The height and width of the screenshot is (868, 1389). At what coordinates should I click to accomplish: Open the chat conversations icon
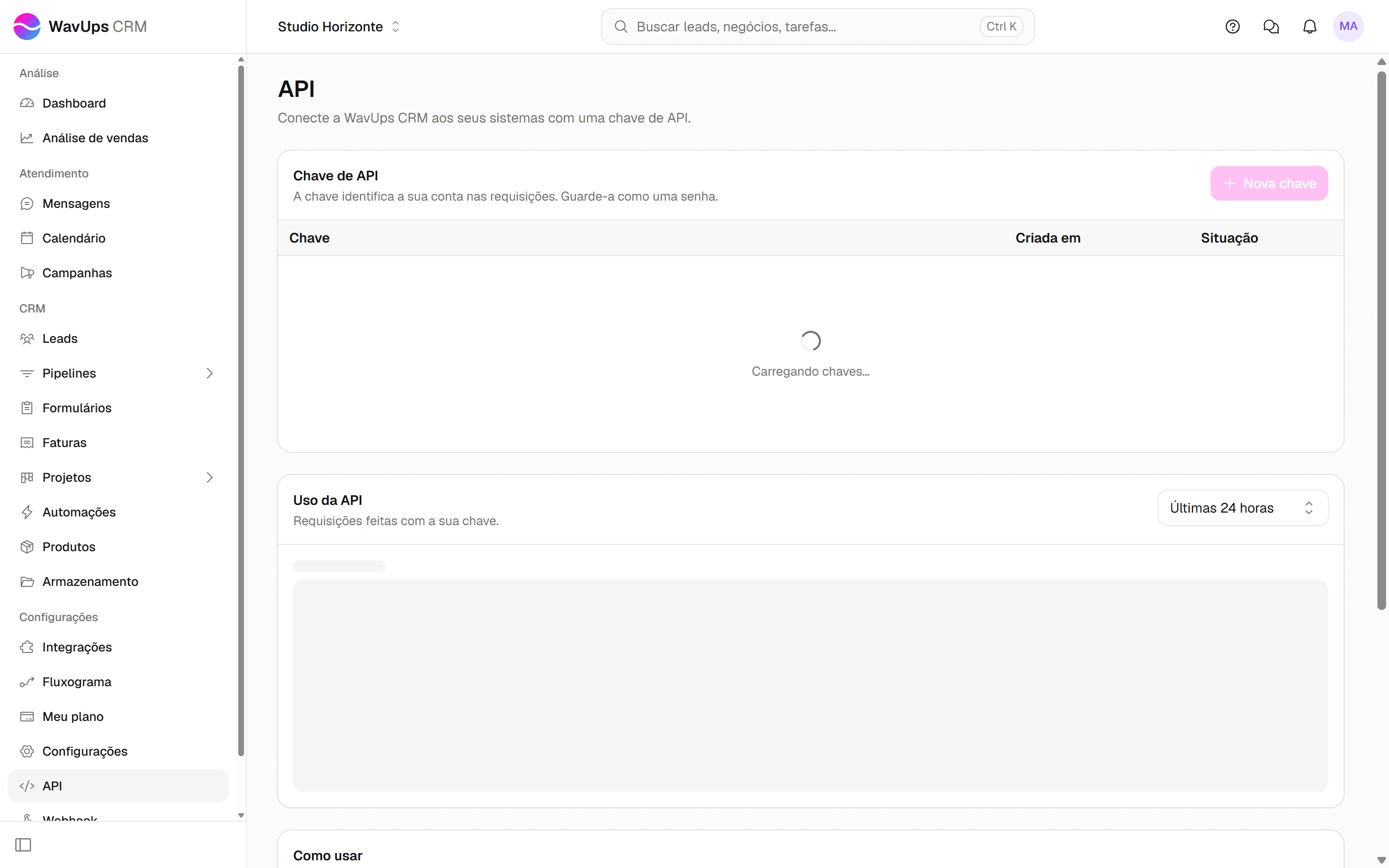coord(1271,27)
